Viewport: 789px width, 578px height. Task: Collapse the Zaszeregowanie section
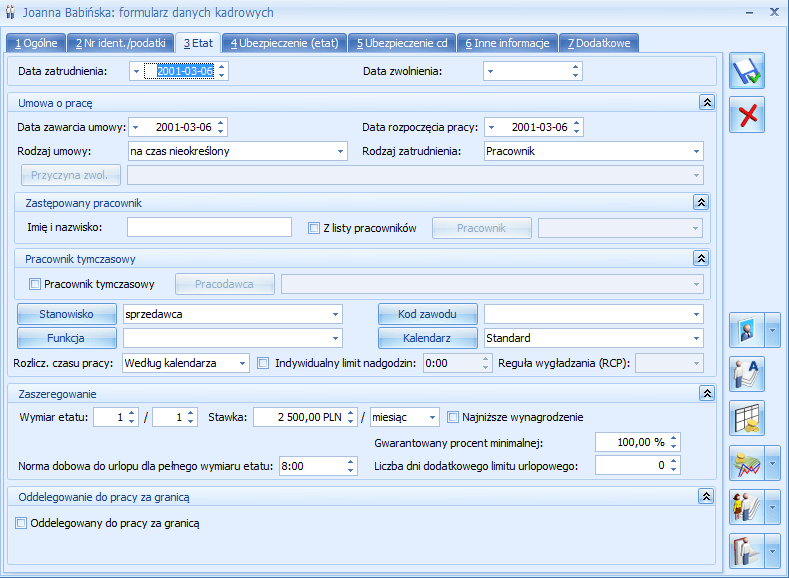click(x=707, y=393)
